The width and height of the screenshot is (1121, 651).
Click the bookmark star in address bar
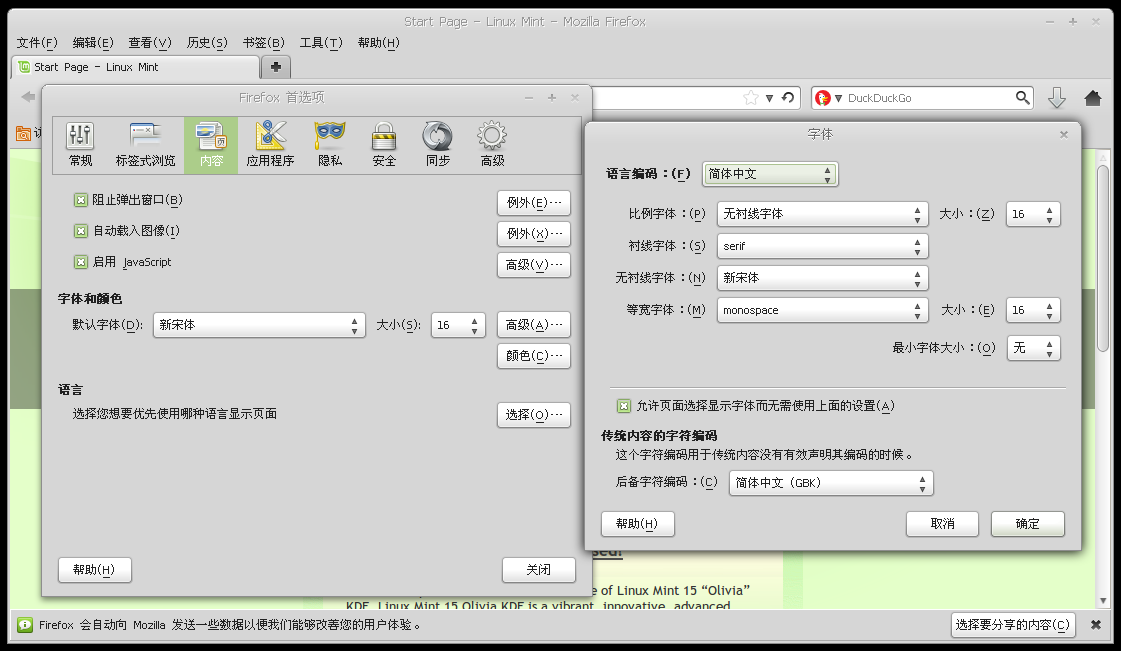tap(750, 98)
